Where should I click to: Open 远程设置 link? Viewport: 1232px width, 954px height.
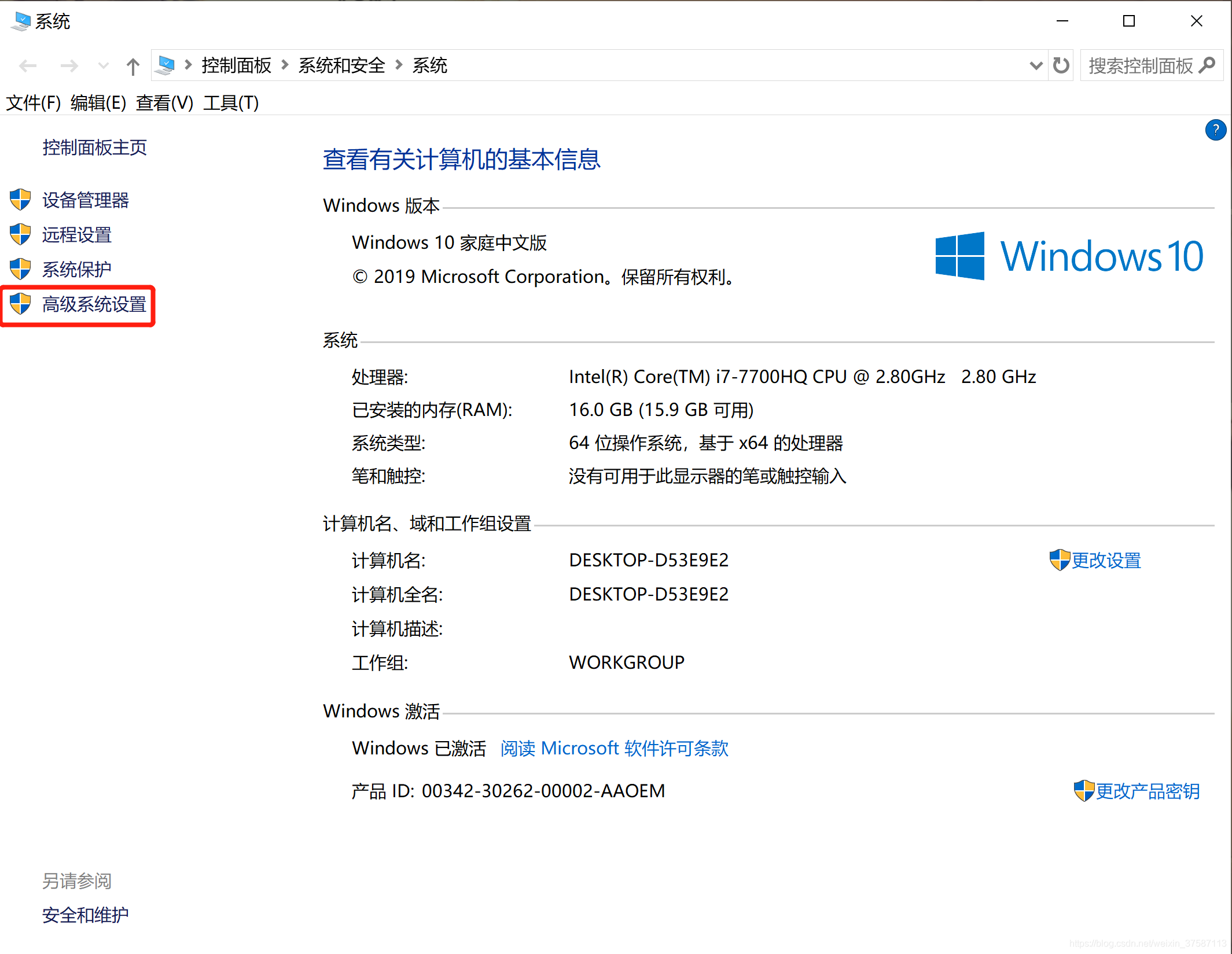(x=77, y=235)
